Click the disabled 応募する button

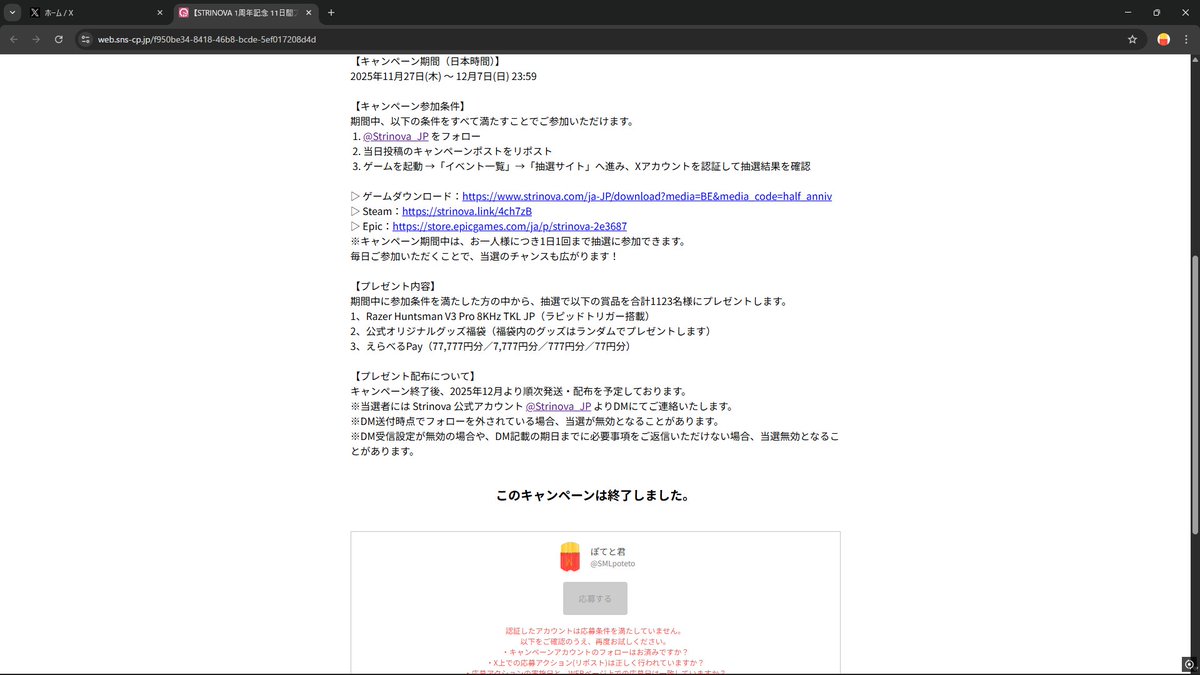point(595,598)
